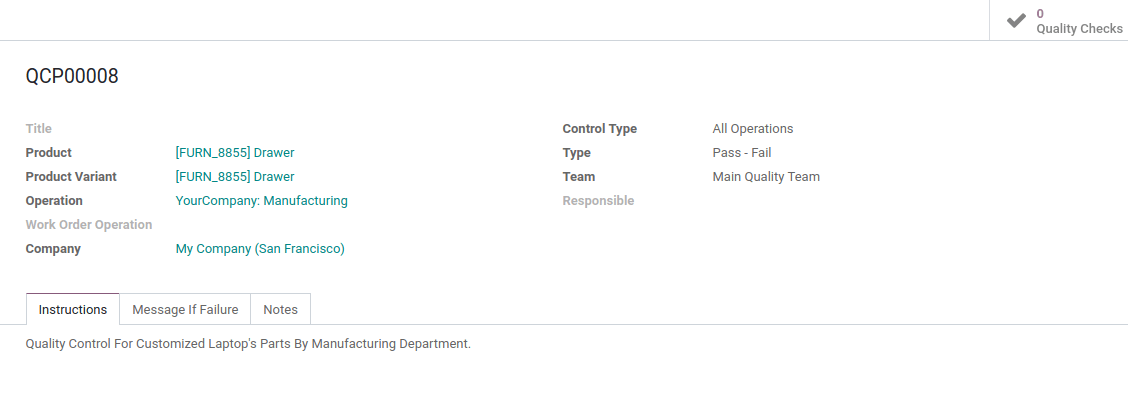
Task: Select the Notes tab
Action: 281,310
